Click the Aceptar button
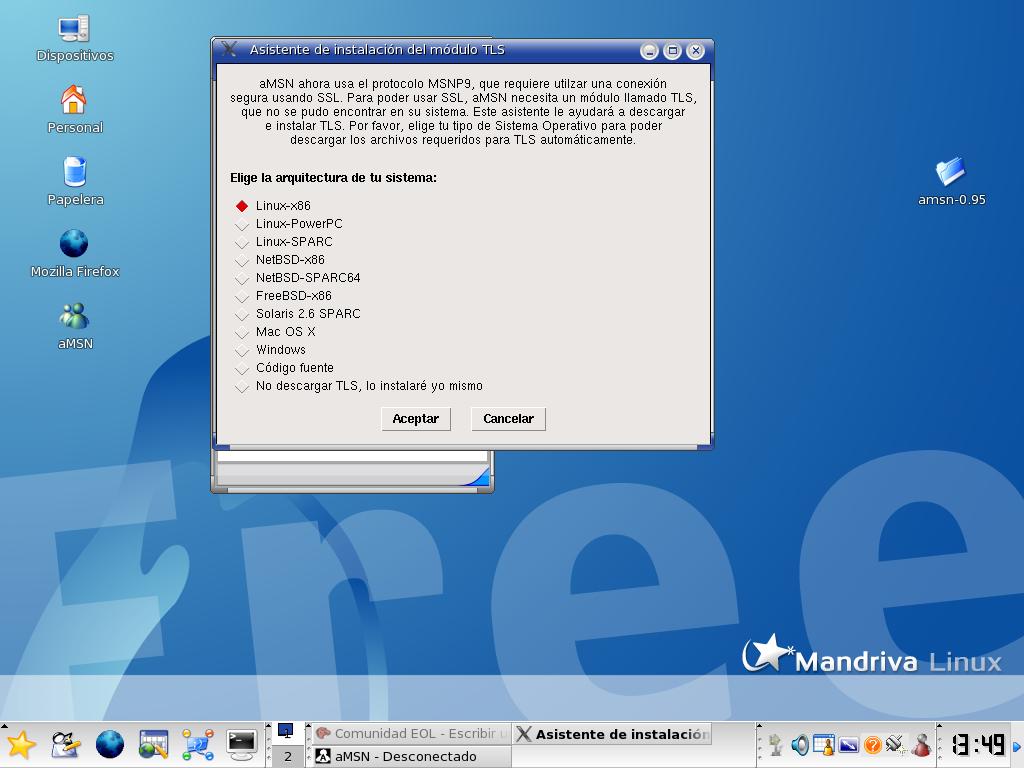The height and width of the screenshot is (768, 1024). point(416,419)
